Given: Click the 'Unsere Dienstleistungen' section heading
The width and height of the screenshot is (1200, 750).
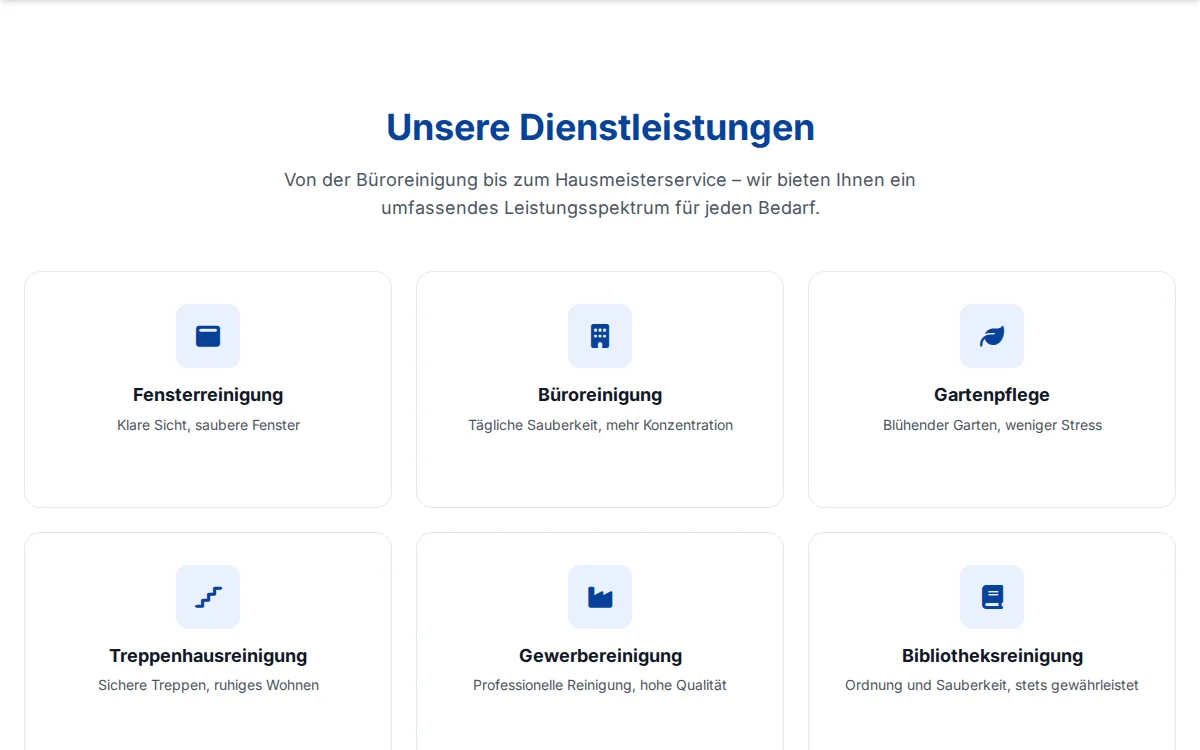Looking at the screenshot, I should [x=600, y=128].
